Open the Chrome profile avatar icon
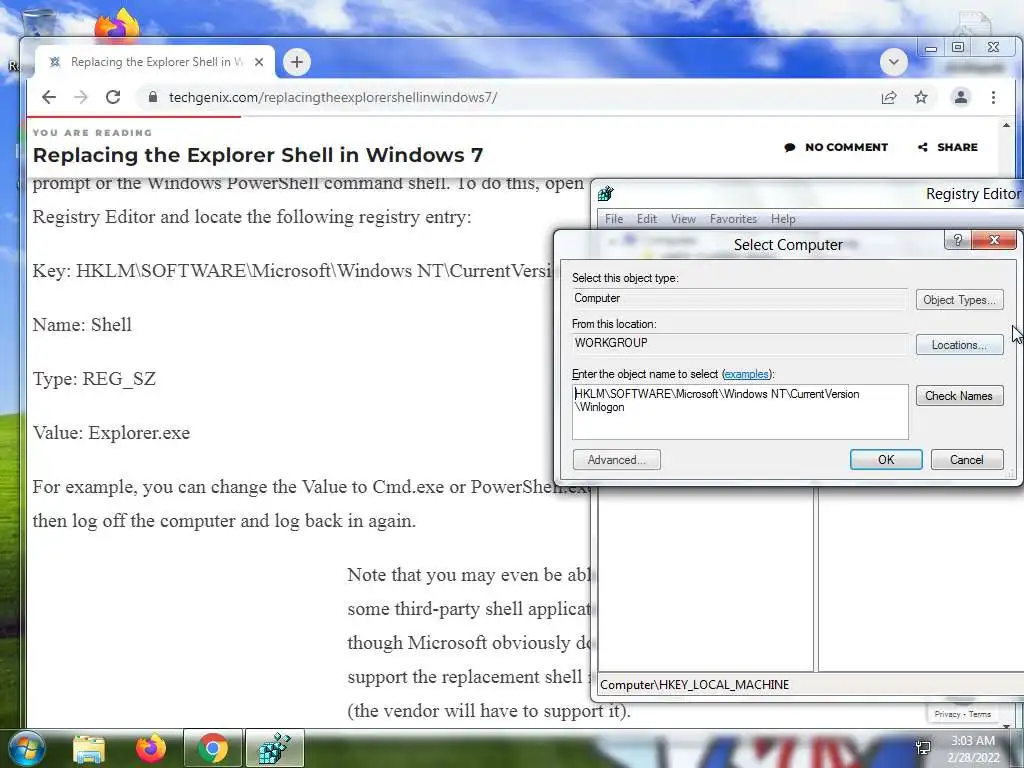 pos(961,97)
